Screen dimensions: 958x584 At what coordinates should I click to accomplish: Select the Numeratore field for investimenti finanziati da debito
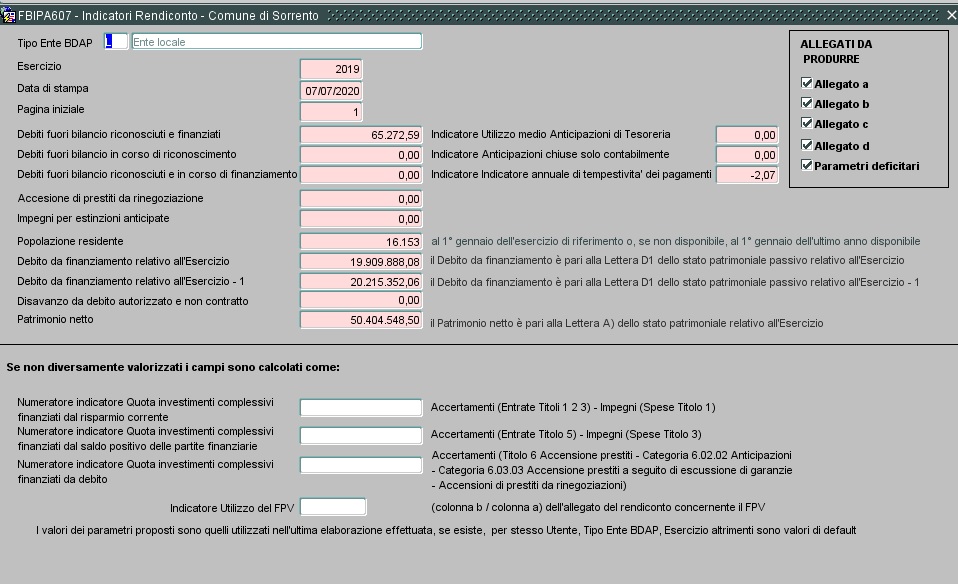[361, 464]
